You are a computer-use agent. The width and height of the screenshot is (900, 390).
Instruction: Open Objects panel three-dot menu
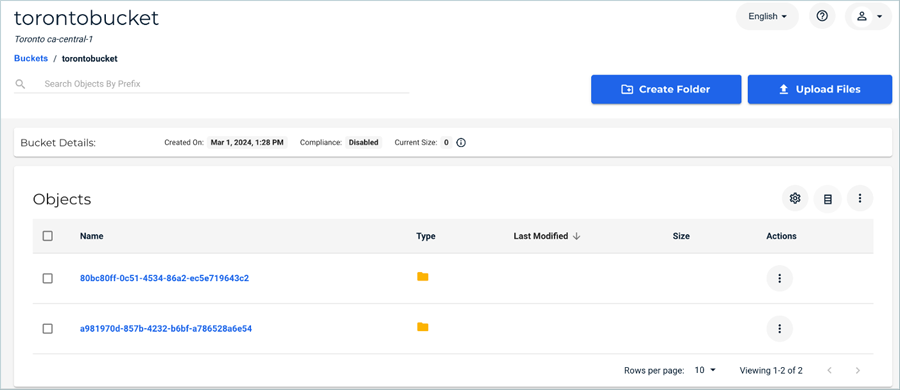point(860,199)
